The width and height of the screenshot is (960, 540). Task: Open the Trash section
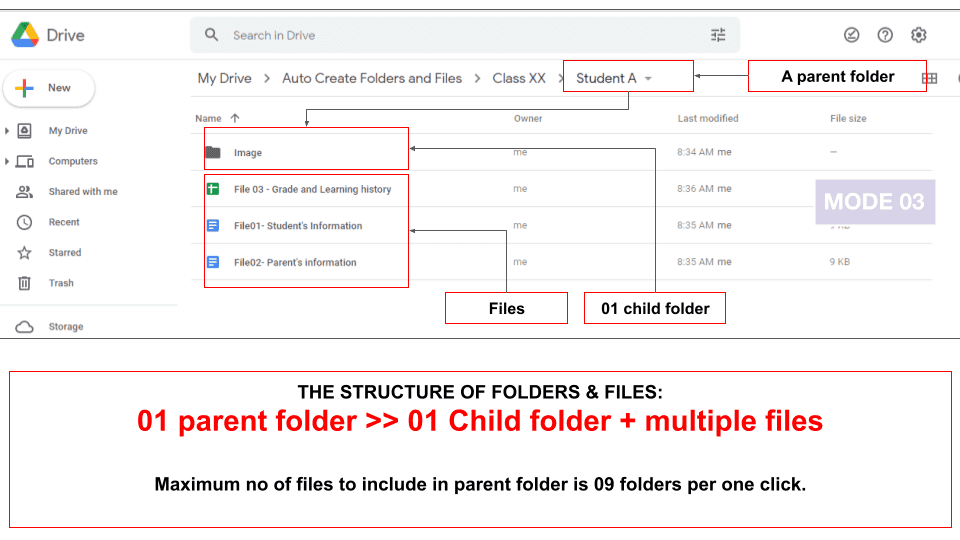pyautogui.click(x=61, y=283)
